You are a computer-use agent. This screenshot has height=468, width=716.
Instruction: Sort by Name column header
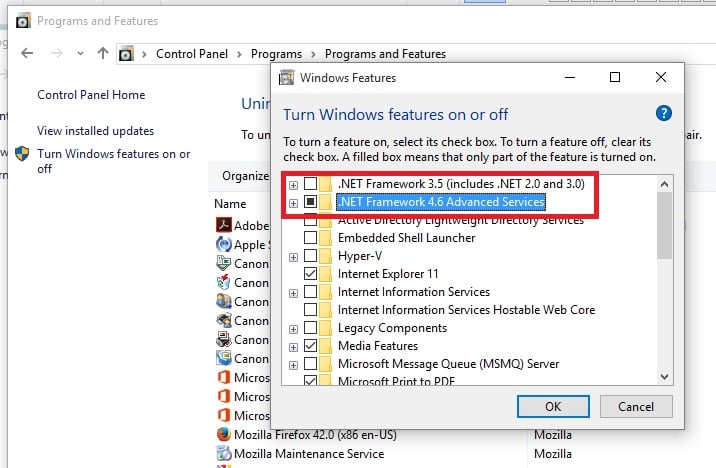pyautogui.click(x=230, y=204)
